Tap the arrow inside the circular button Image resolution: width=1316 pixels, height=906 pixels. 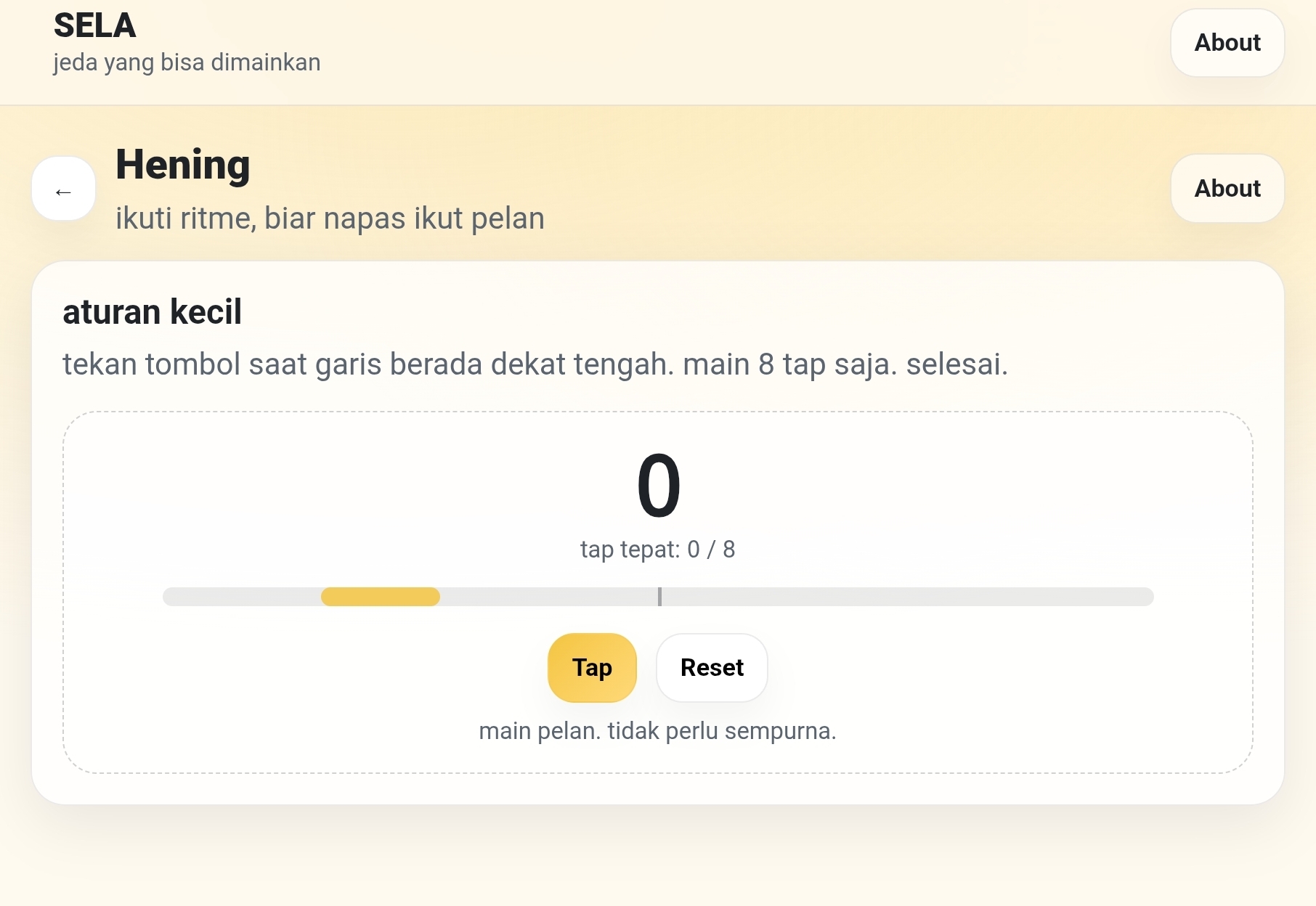coord(63,191)
